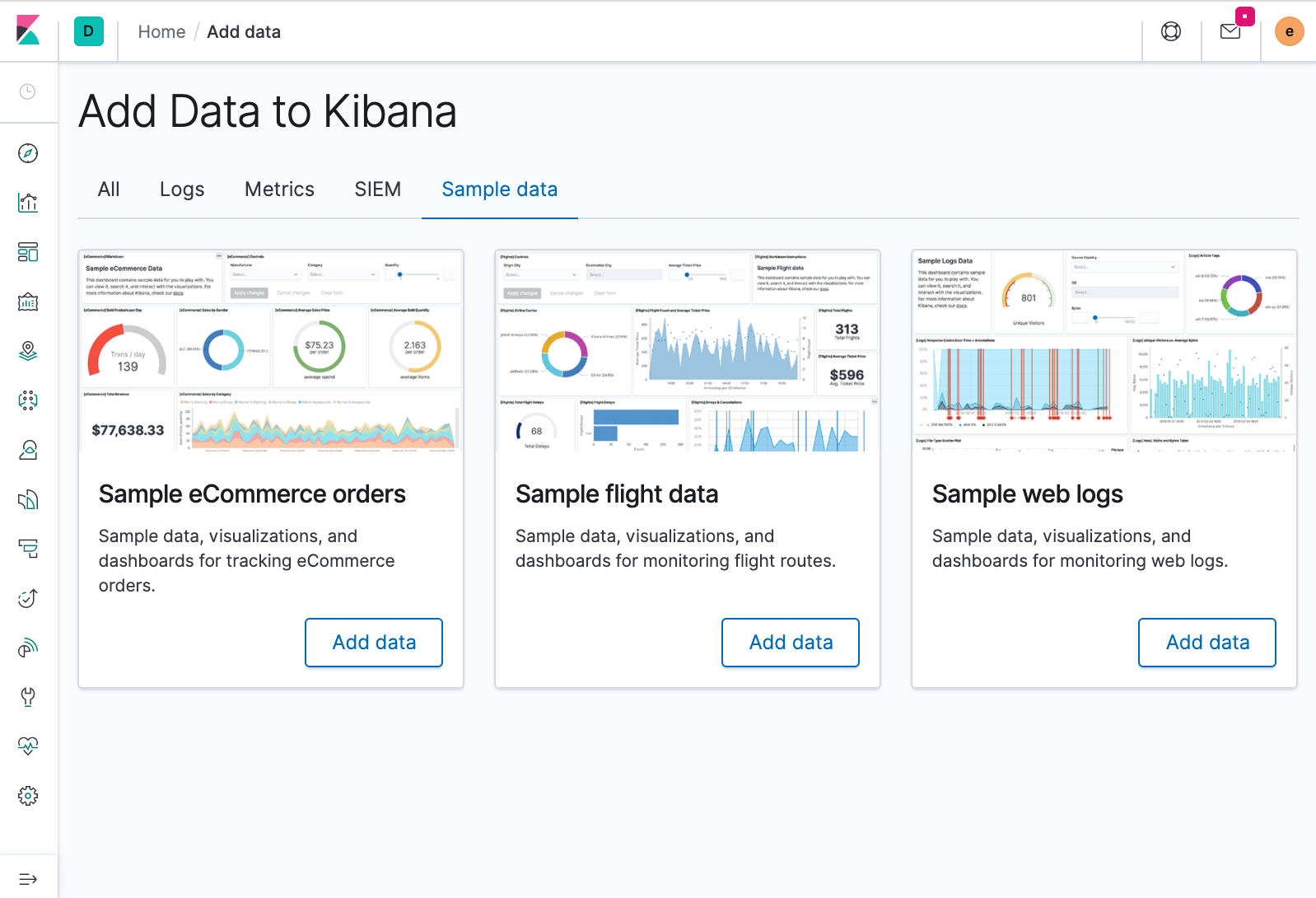Open the newsfeed mail icon

click(1230, 31)
